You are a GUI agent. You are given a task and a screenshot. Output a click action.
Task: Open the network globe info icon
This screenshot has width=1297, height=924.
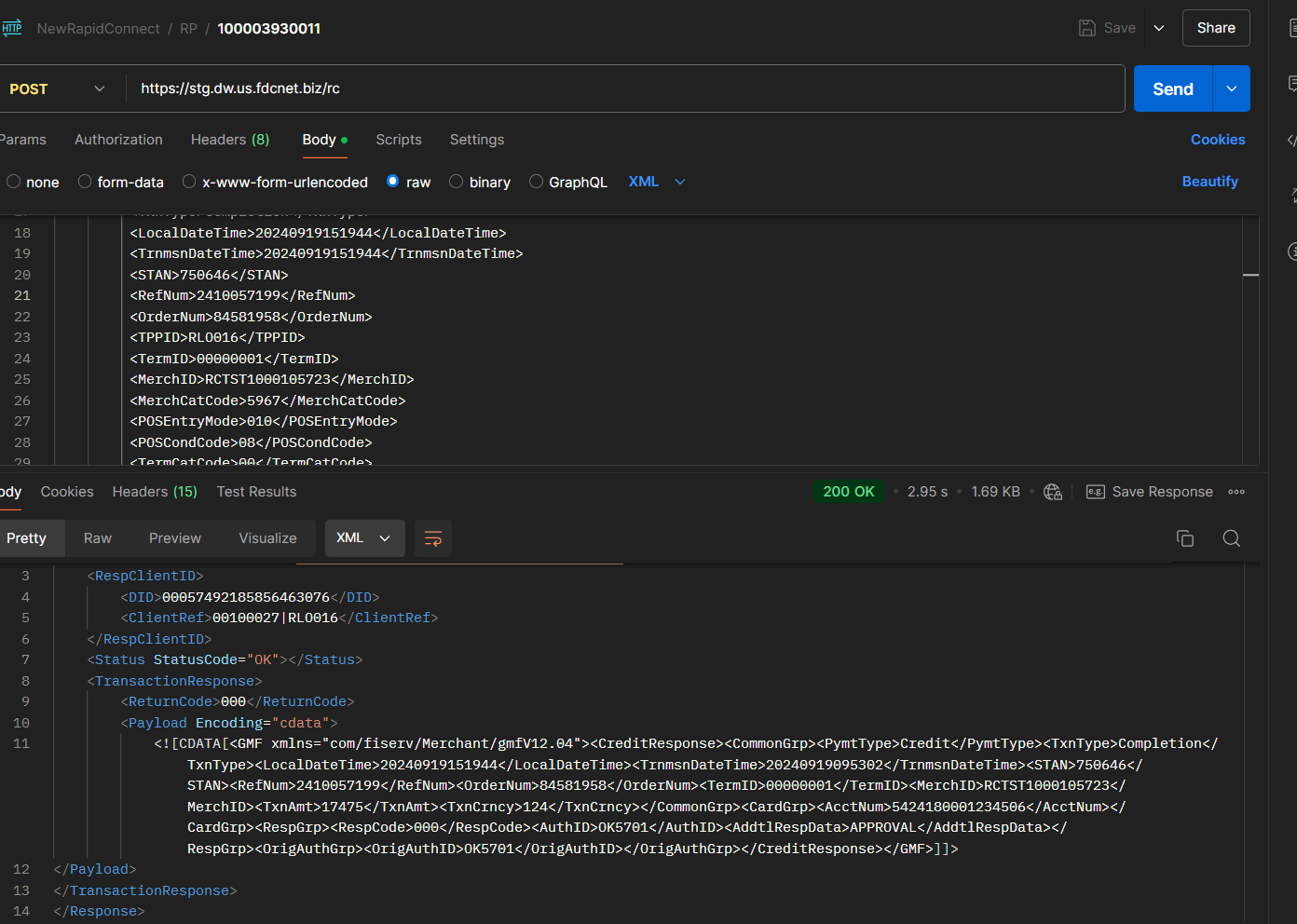pyautogui.click(x=1053, y=492)
